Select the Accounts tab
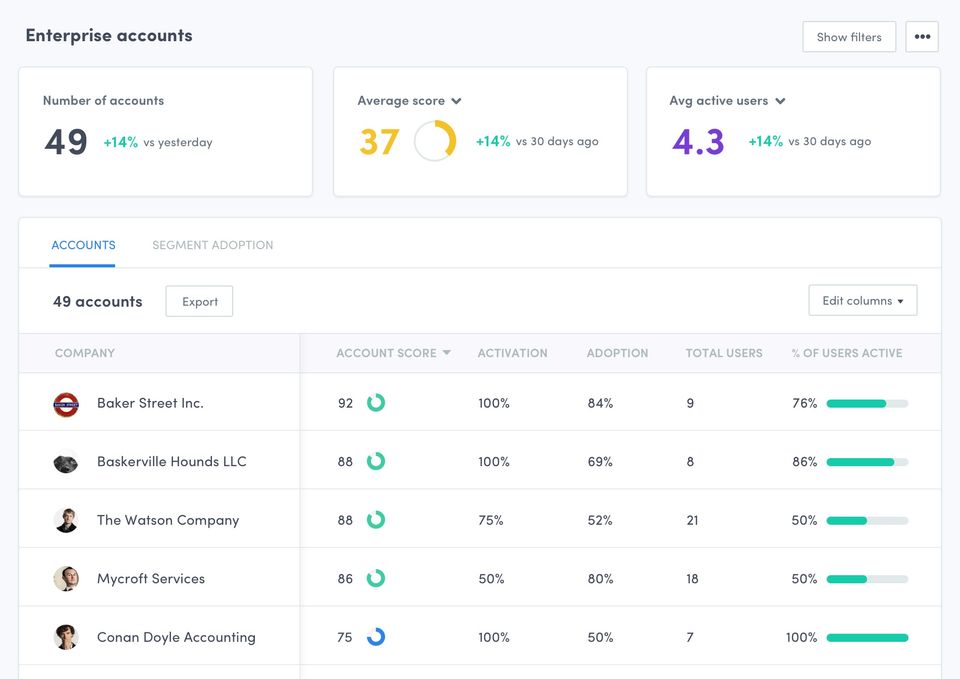The image size is (960, 679). point(83,245)
